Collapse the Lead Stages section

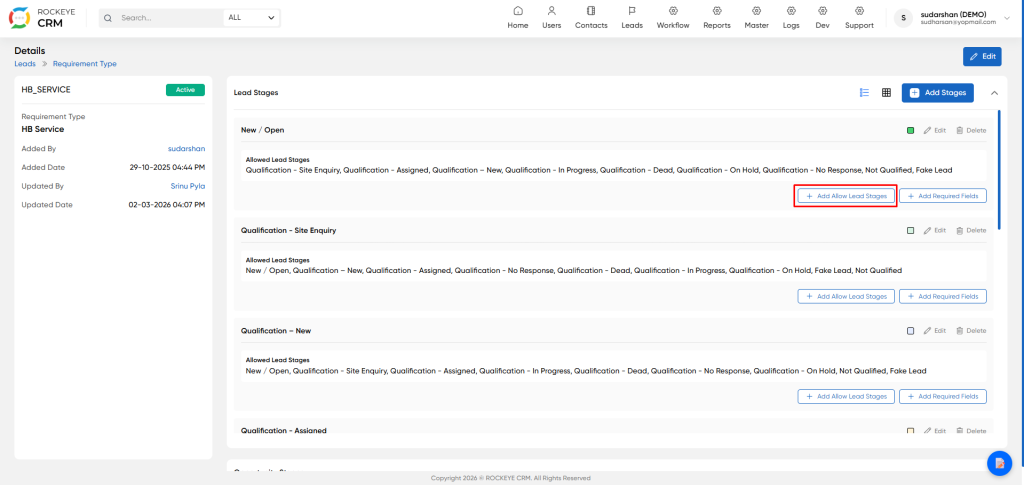pos(994,93)
